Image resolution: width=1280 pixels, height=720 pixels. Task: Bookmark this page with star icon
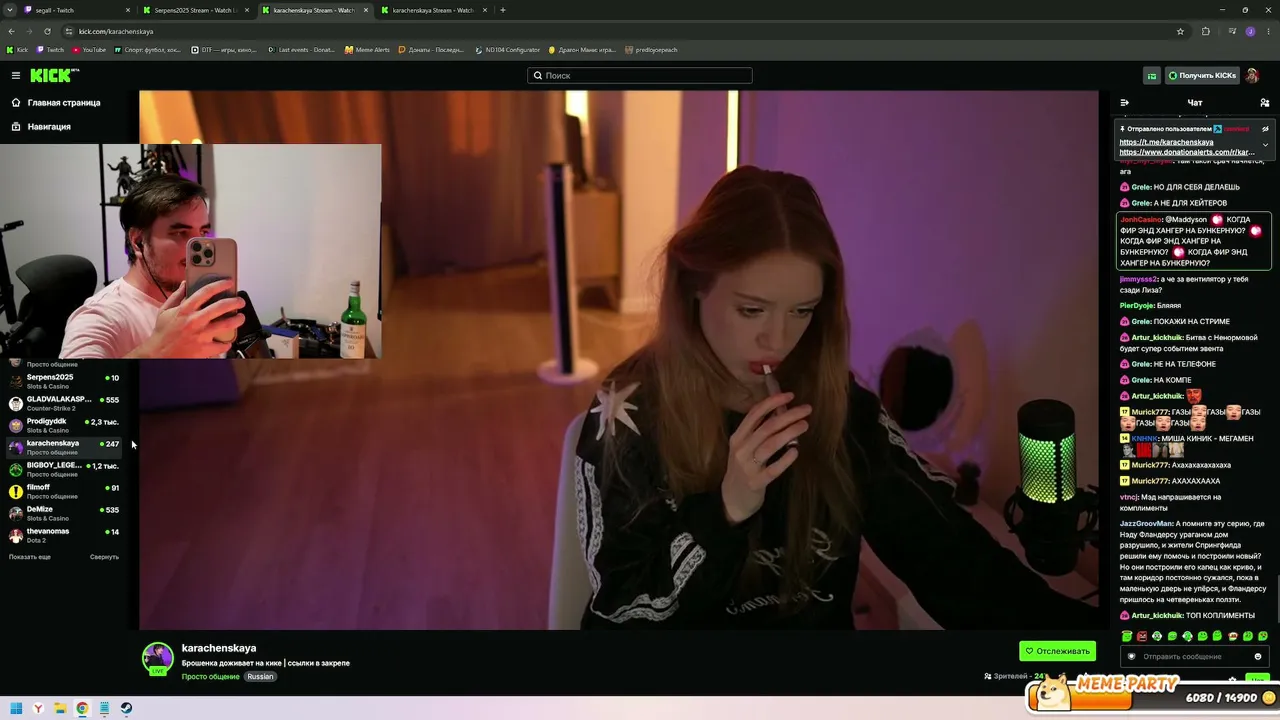(1180, 31)
